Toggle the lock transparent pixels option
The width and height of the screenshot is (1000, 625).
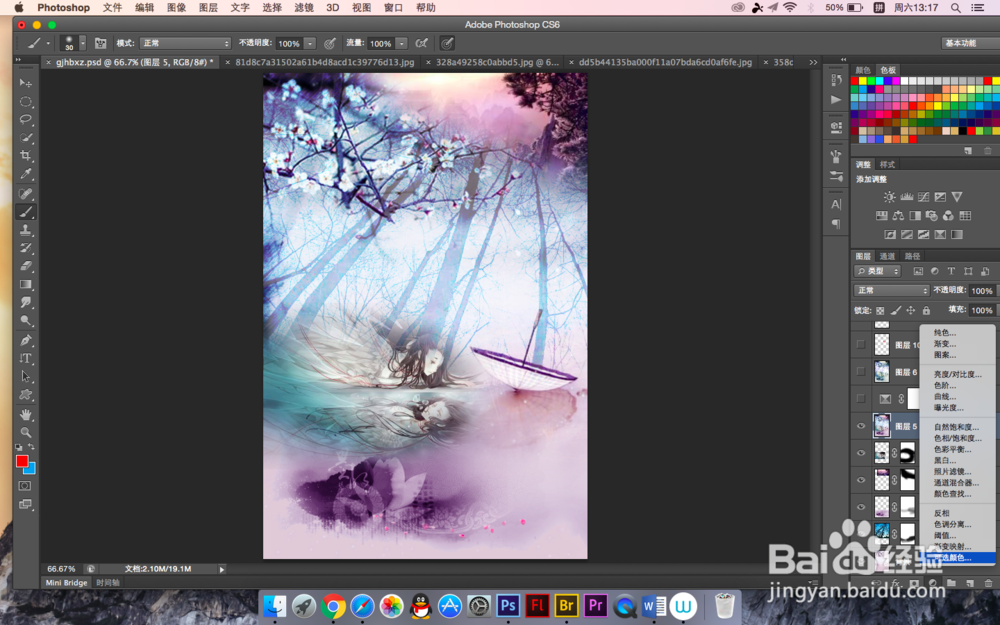point(880,311)
